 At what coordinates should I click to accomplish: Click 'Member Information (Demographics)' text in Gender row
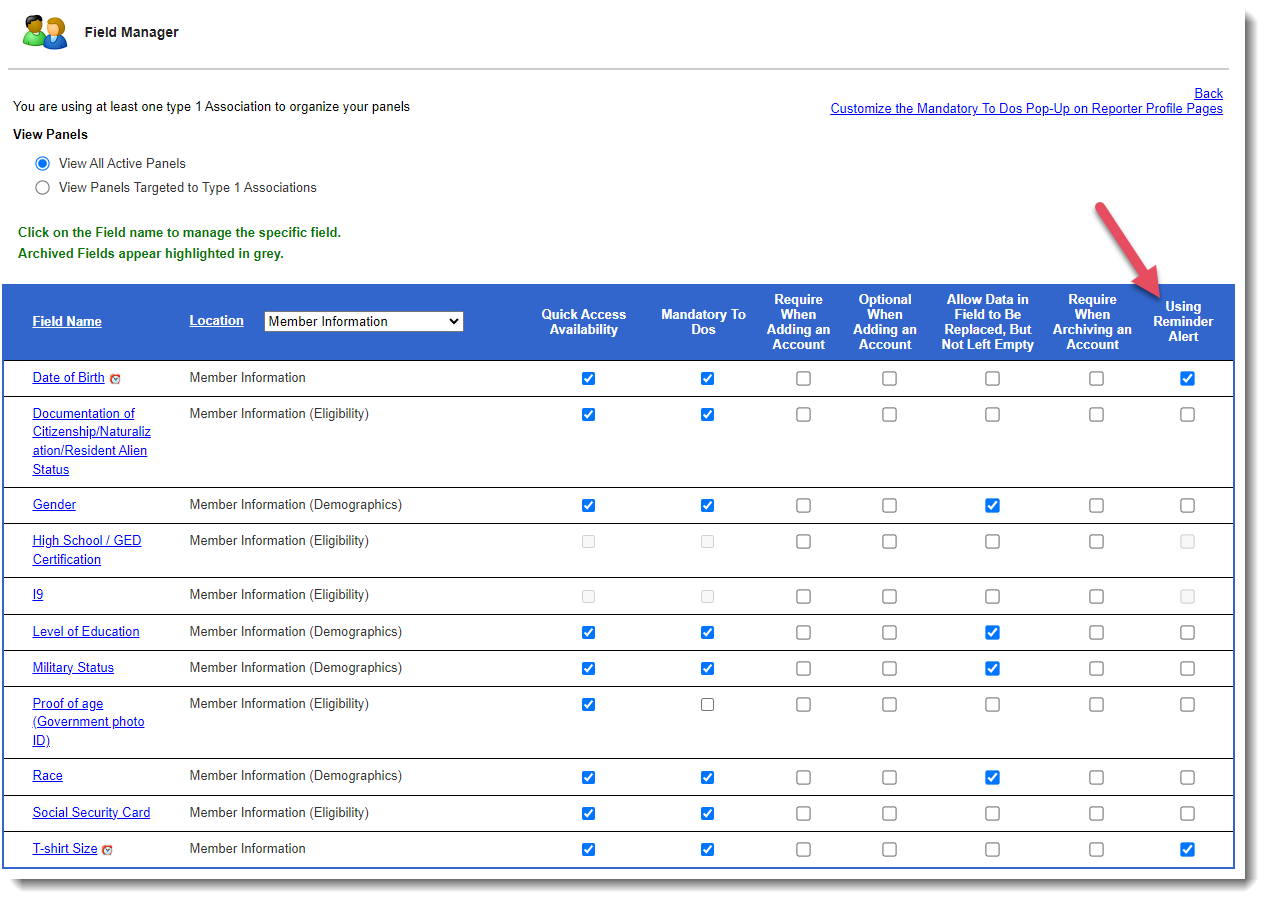point(296,504)
